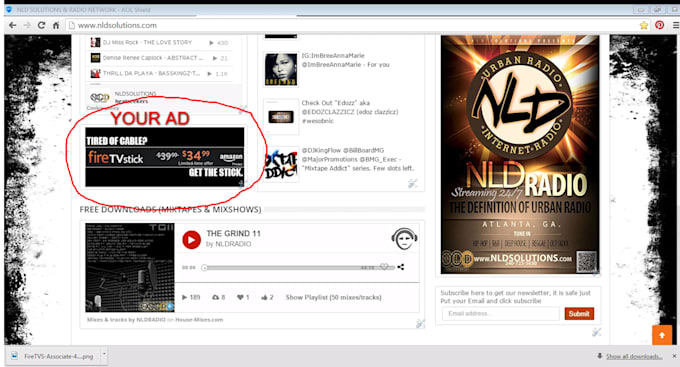
Task: Click the orange scroll-to-top arrow button
Action: pyautogui.click(x=662, y=335)
